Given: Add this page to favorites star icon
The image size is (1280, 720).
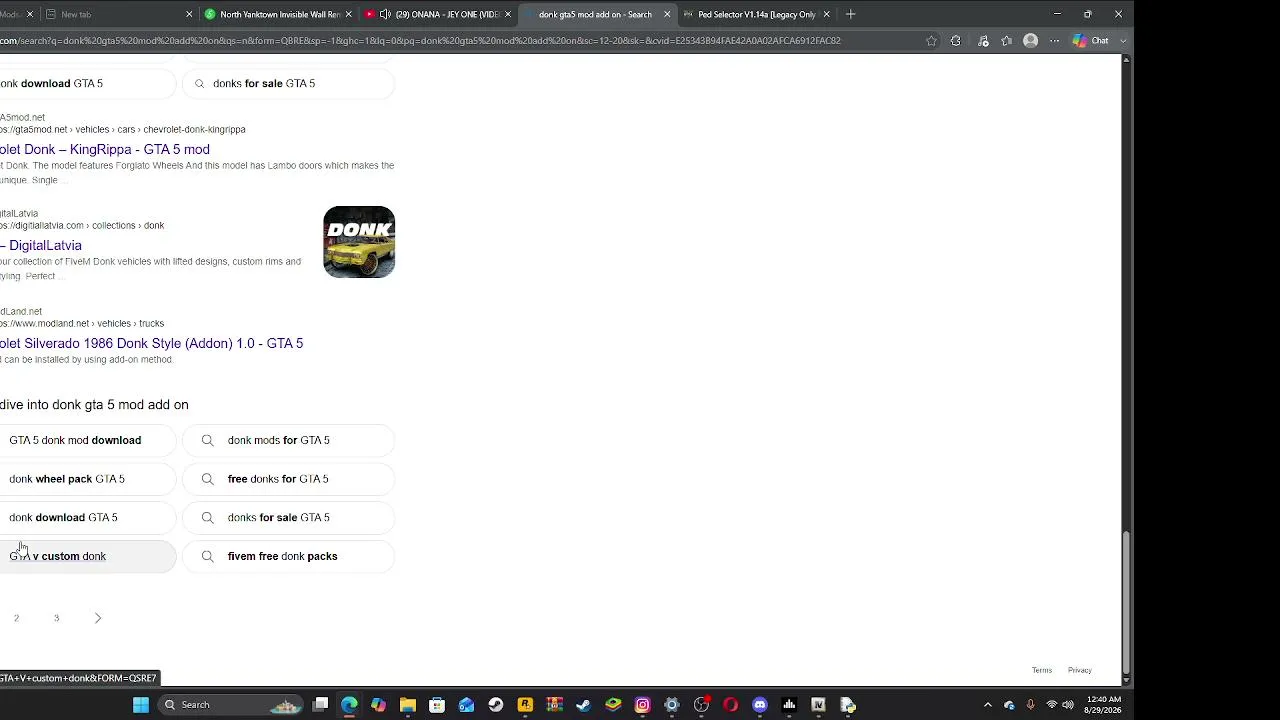Looking at the screenshot, I should 931,41.
